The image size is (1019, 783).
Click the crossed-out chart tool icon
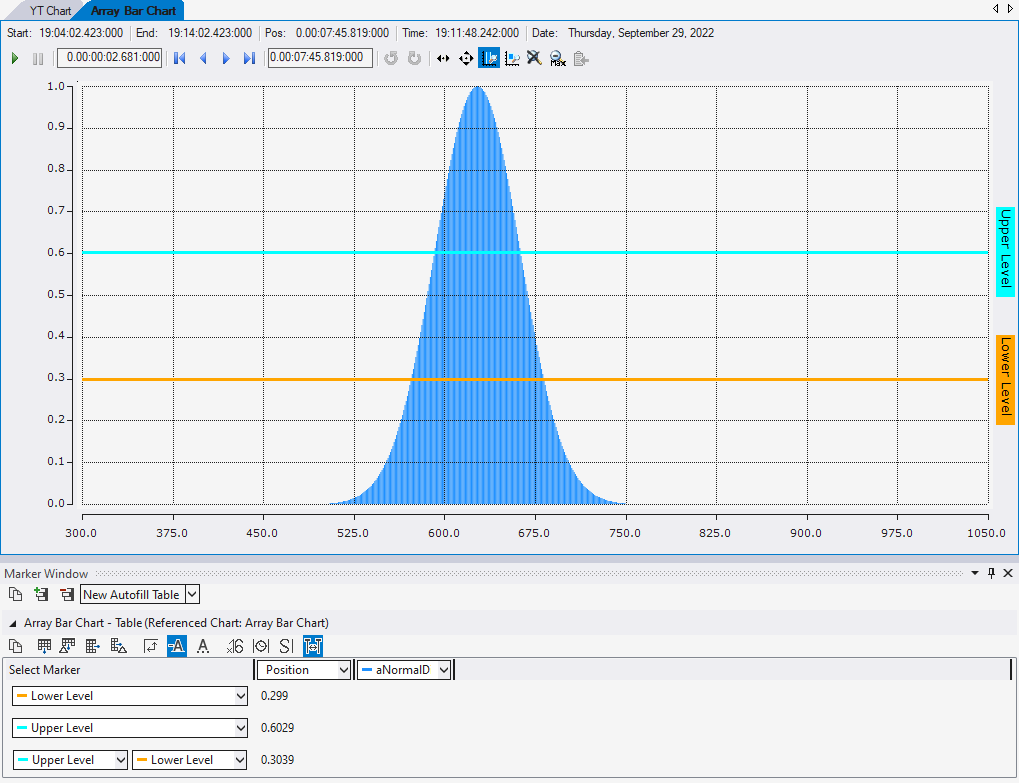pyautogui.click(x=534, y=58)
